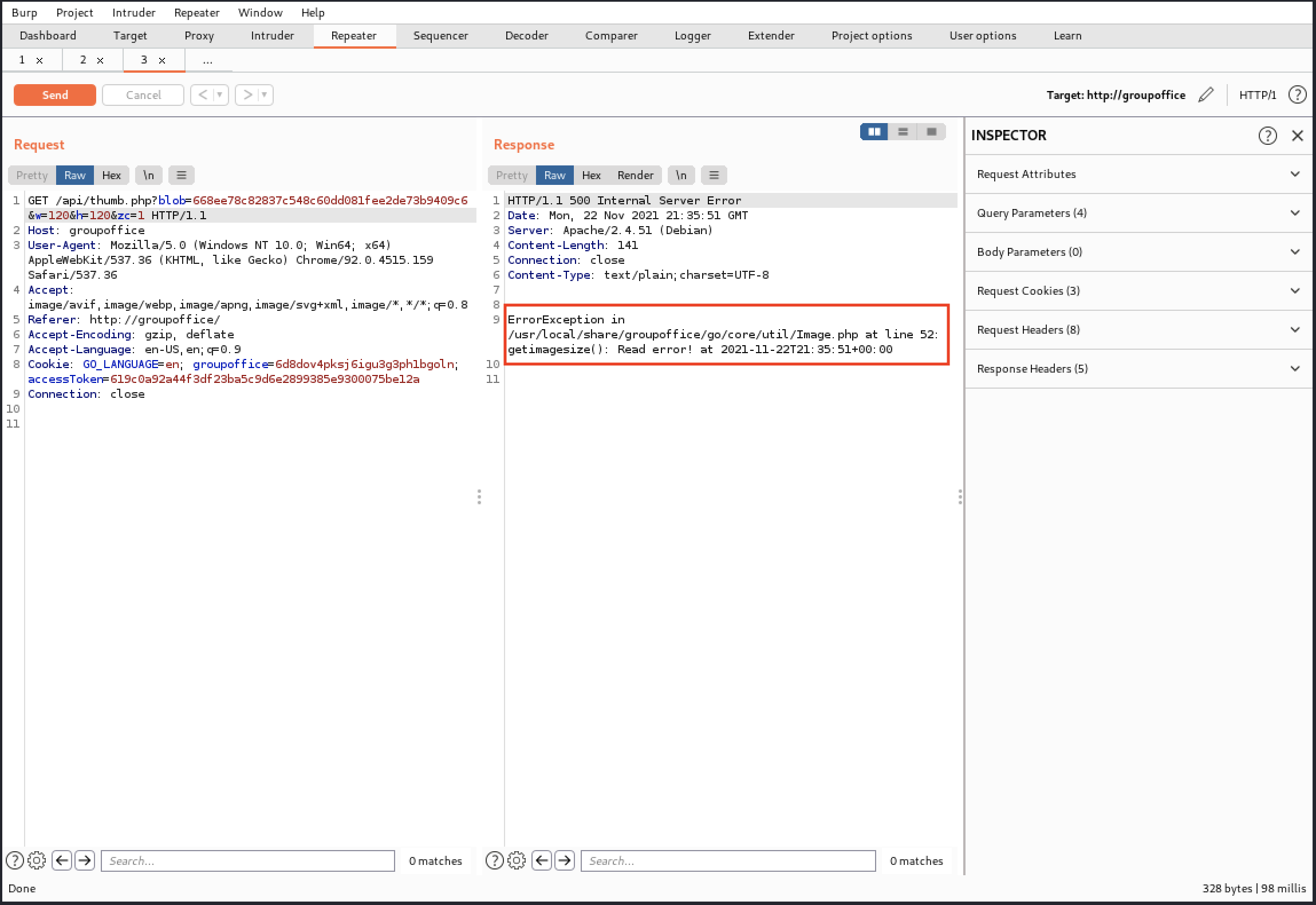
Task: Open the Project menu
Action: [74, 13]
